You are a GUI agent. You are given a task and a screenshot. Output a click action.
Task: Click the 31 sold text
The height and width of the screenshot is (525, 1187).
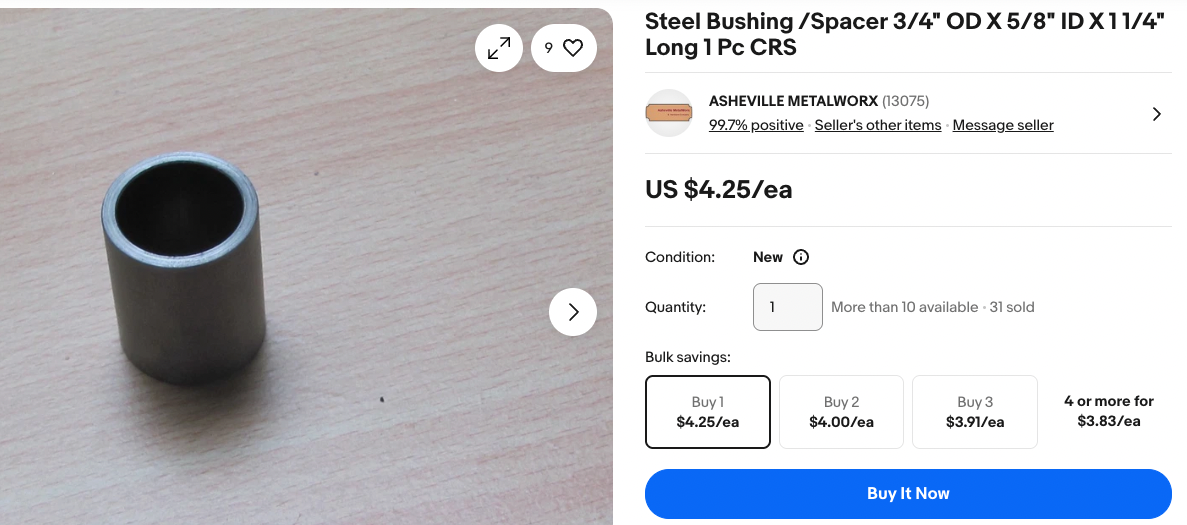point(1012,307)
